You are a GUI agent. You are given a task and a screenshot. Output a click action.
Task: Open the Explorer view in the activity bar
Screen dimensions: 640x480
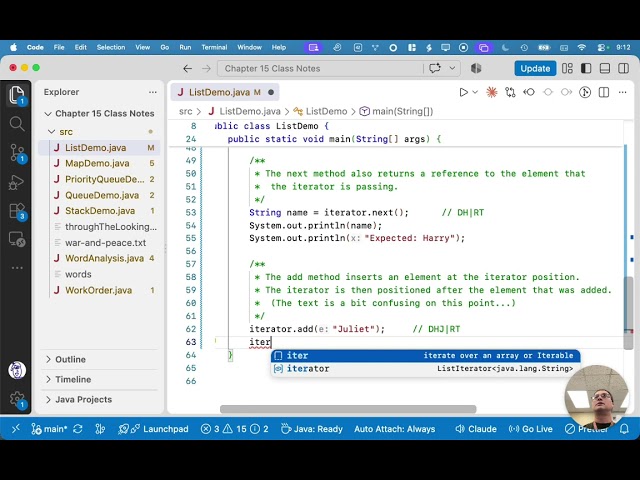(x=16, y=96)
